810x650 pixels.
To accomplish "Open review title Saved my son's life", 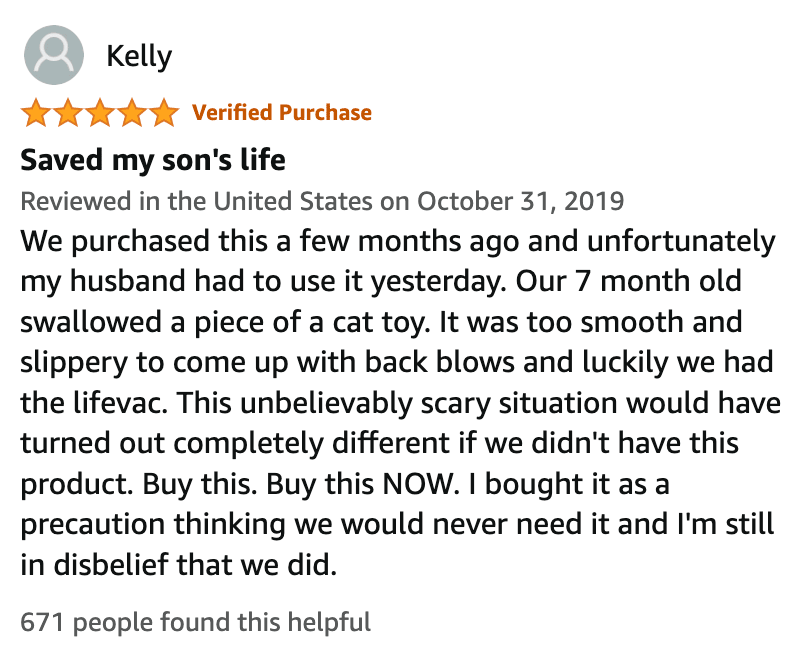I will (x=153, y=159).
